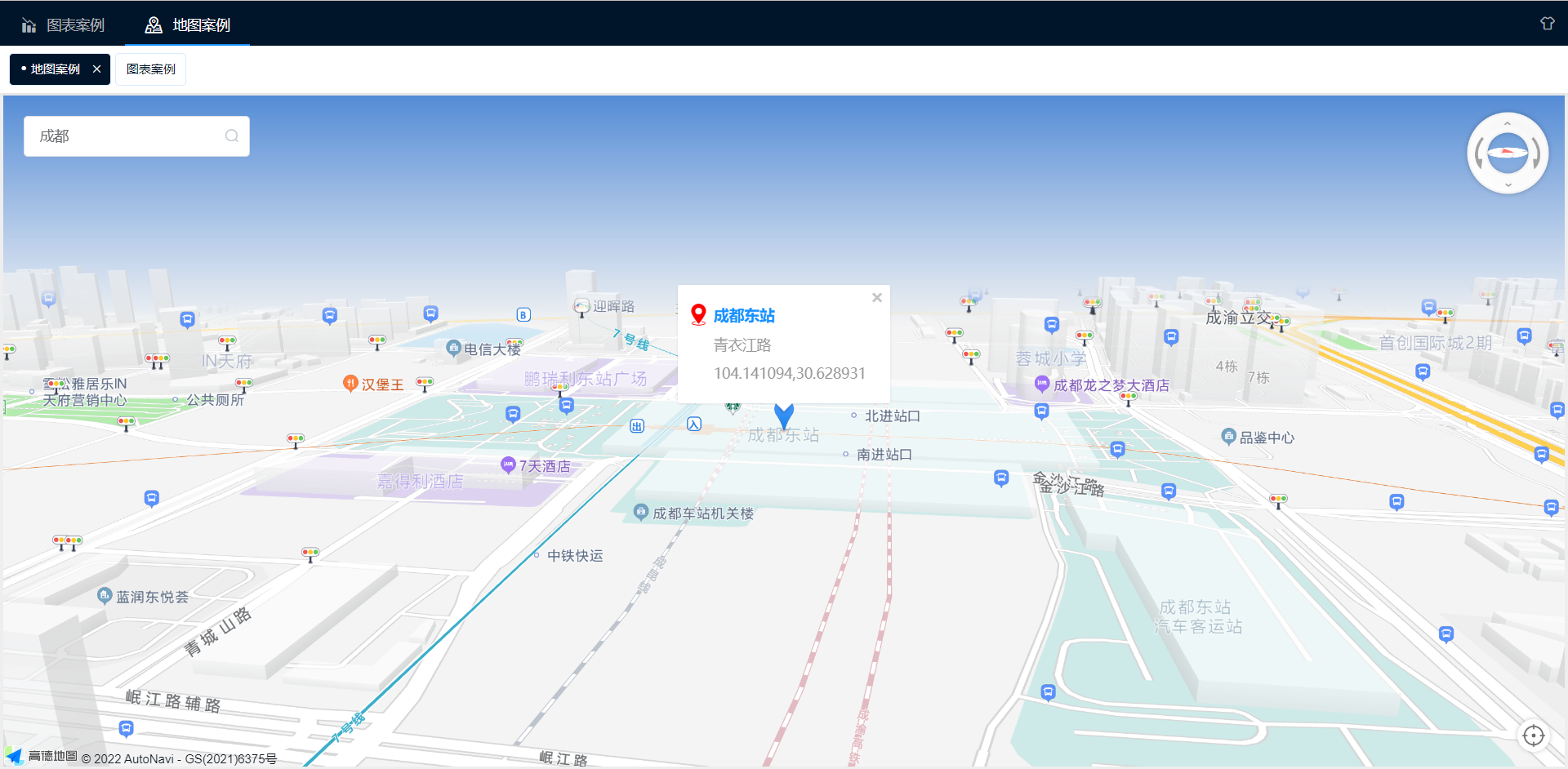
Task: Click the 公共厕所 label
Action: 216,400
